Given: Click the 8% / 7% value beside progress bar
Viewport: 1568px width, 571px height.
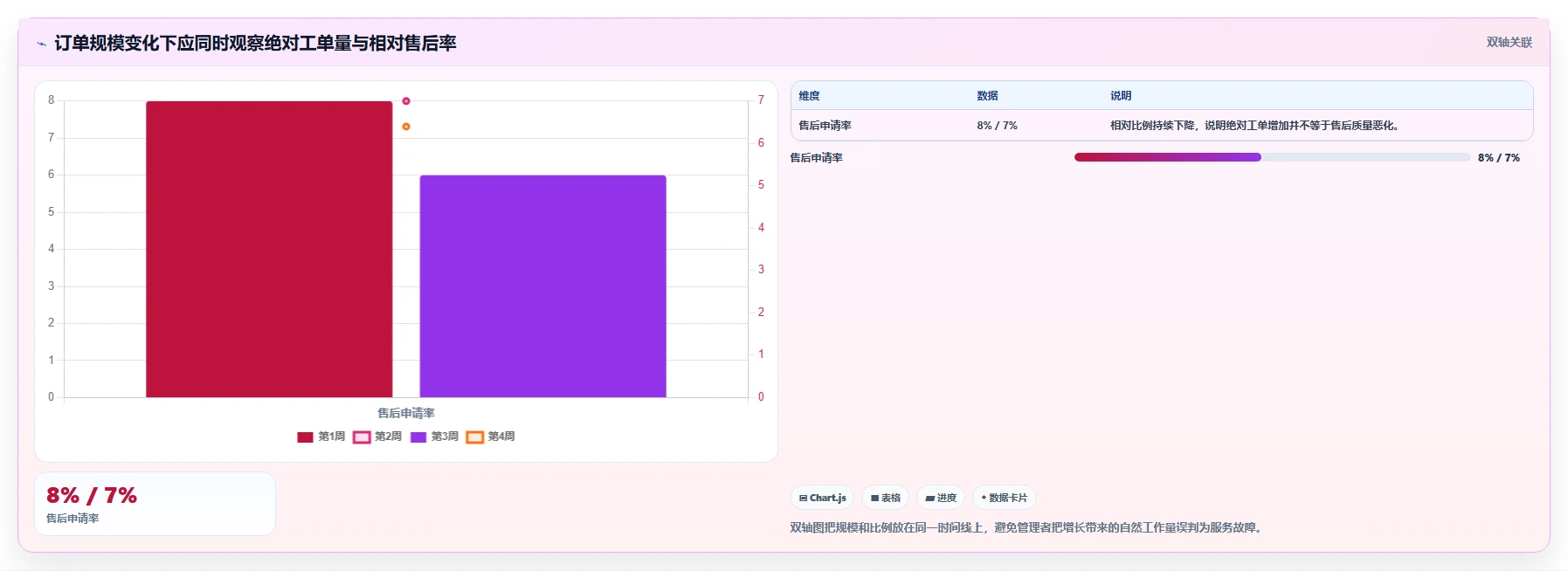Looking at the screenshot, I should coord(1499,158).
